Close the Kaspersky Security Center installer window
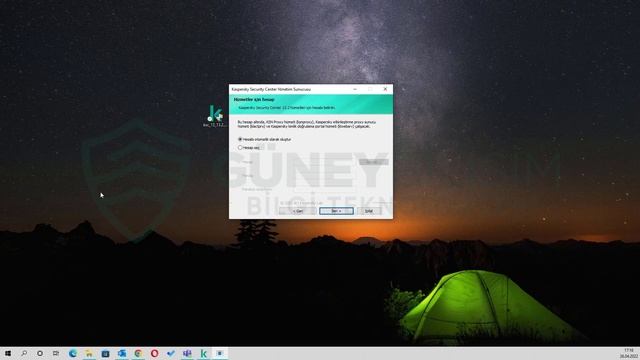640x360 pixels. tap(385, 89)
